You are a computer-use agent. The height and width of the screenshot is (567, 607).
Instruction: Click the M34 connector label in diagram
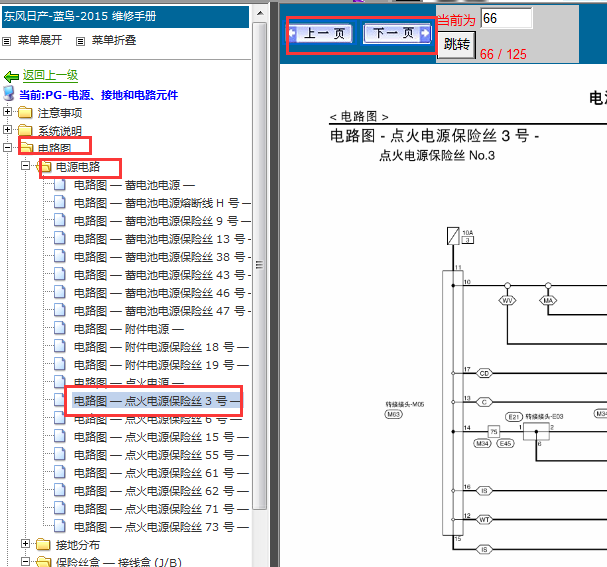coord(482,444)
